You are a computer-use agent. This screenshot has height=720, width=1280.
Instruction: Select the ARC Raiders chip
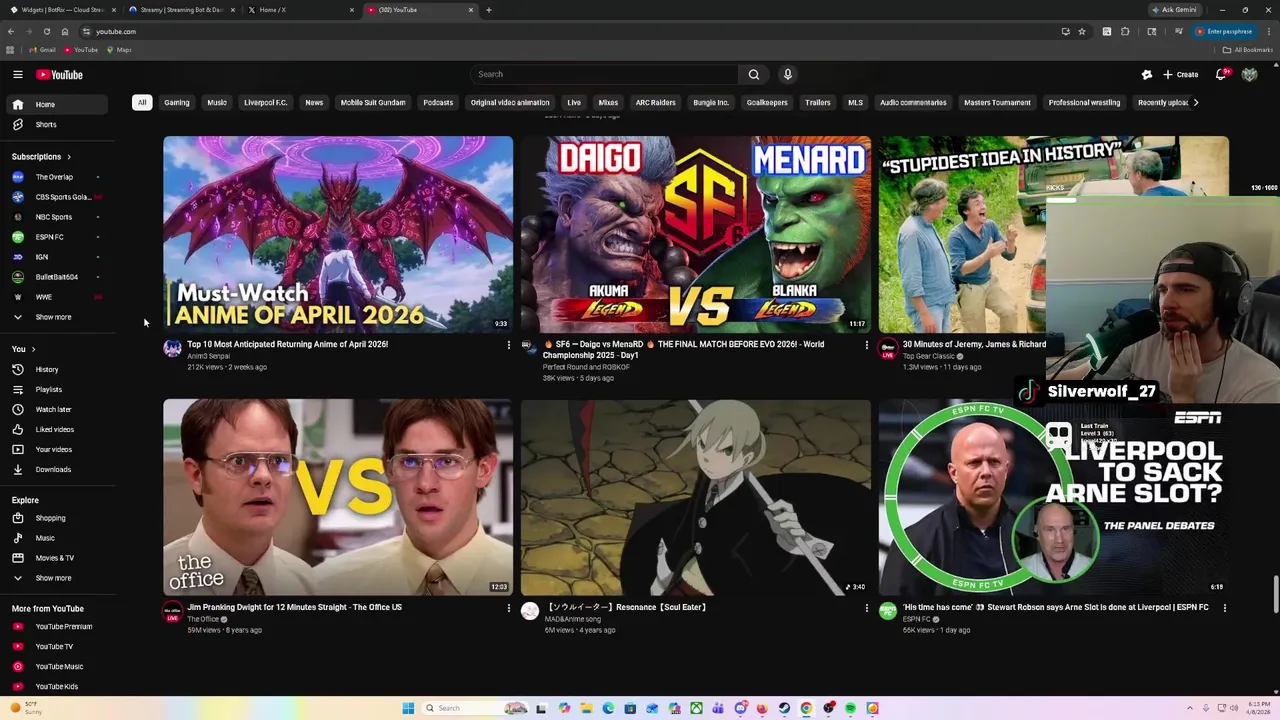(656, 102)
